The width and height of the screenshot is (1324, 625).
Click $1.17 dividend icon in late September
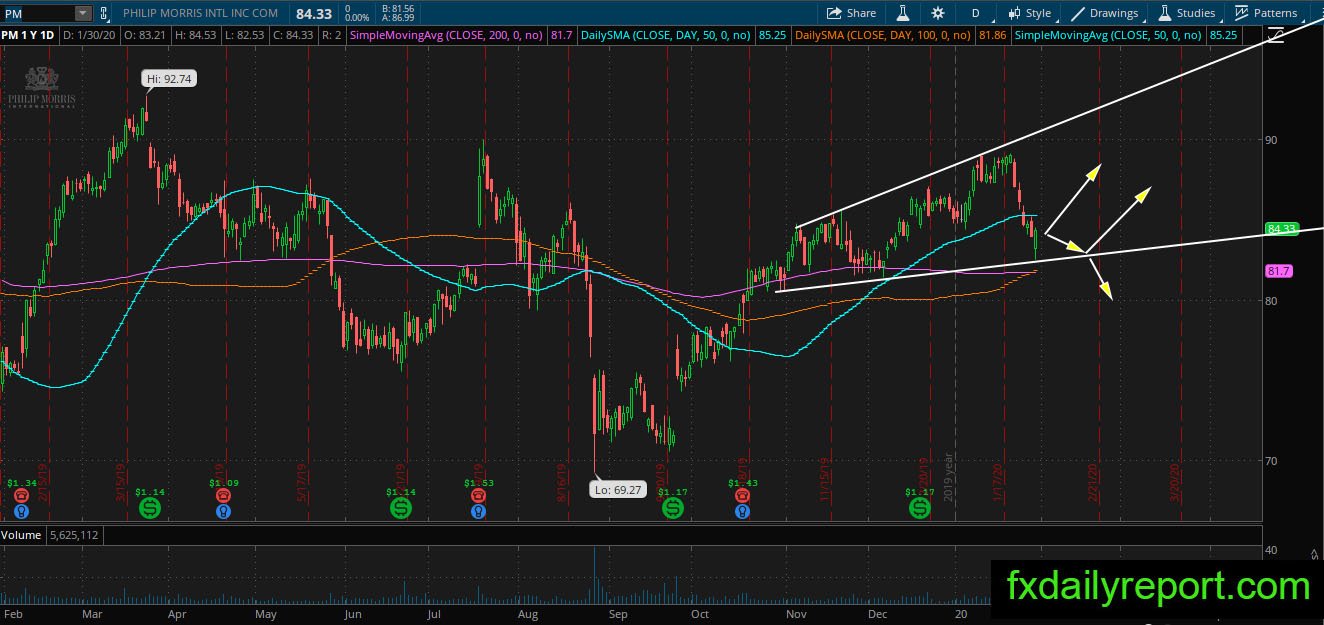click(673, 508)
